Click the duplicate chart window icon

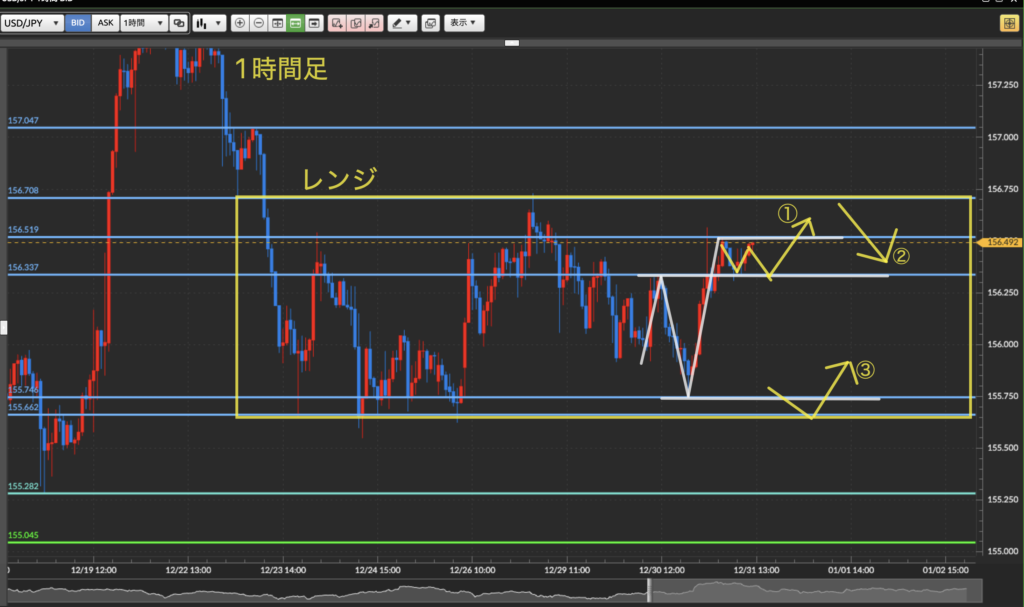[430, 22]
